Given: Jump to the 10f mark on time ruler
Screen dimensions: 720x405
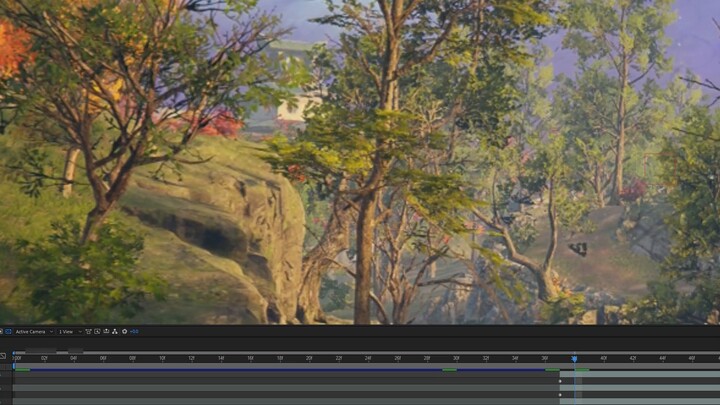Looking at the screenshot, I should [x=162, y=358].
